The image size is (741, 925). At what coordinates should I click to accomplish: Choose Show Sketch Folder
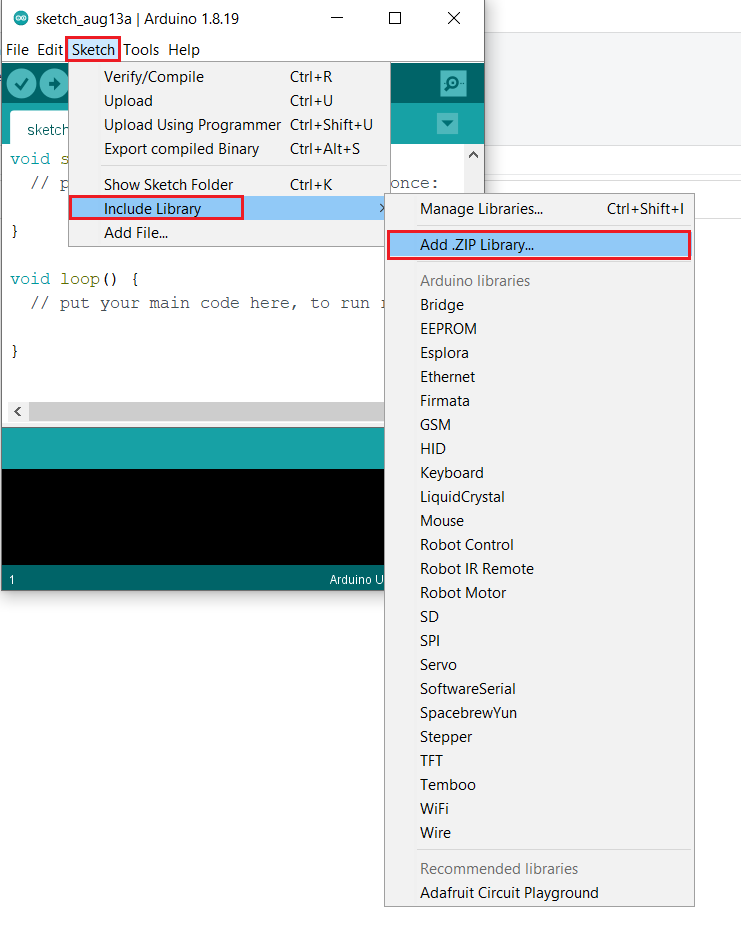[x=229, y=185]
